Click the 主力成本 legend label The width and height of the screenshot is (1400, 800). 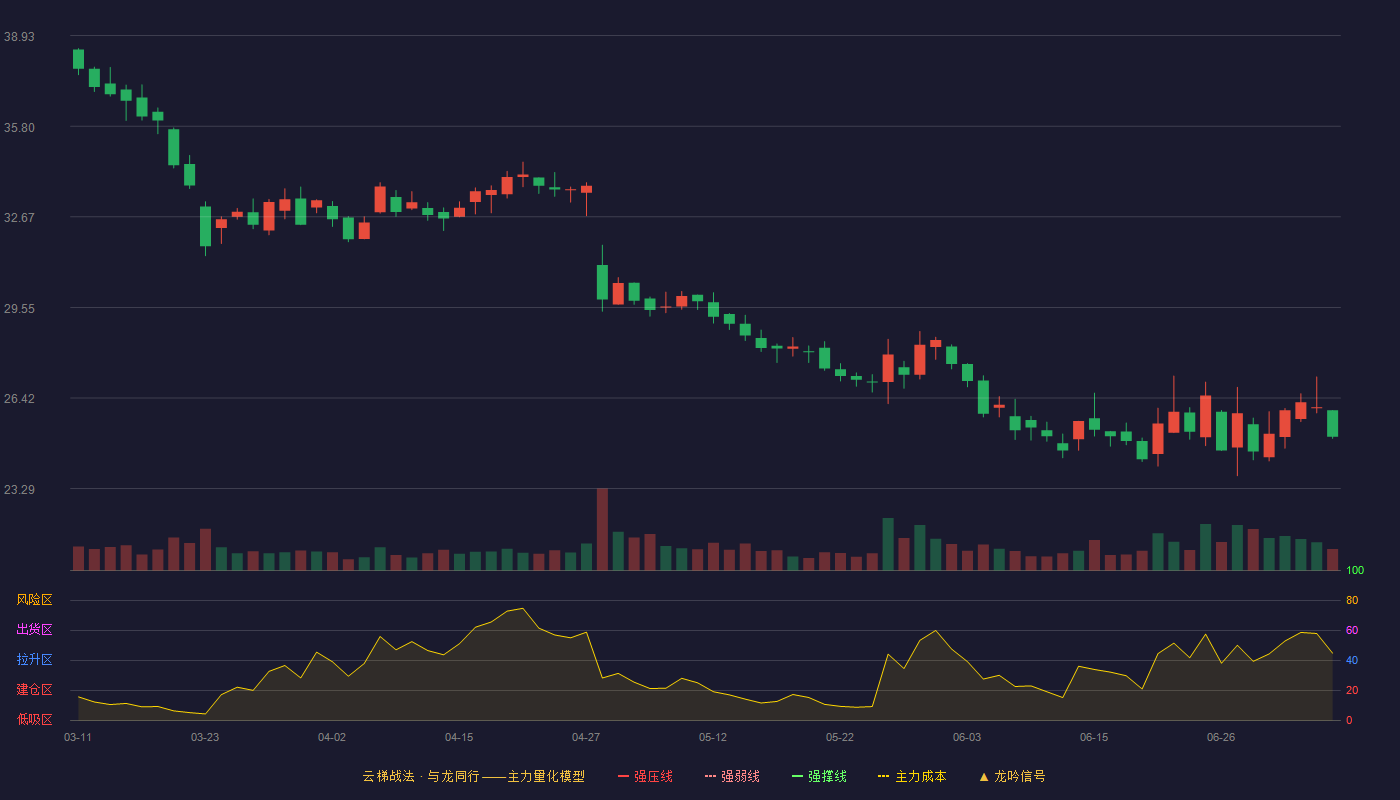point(921,776)
